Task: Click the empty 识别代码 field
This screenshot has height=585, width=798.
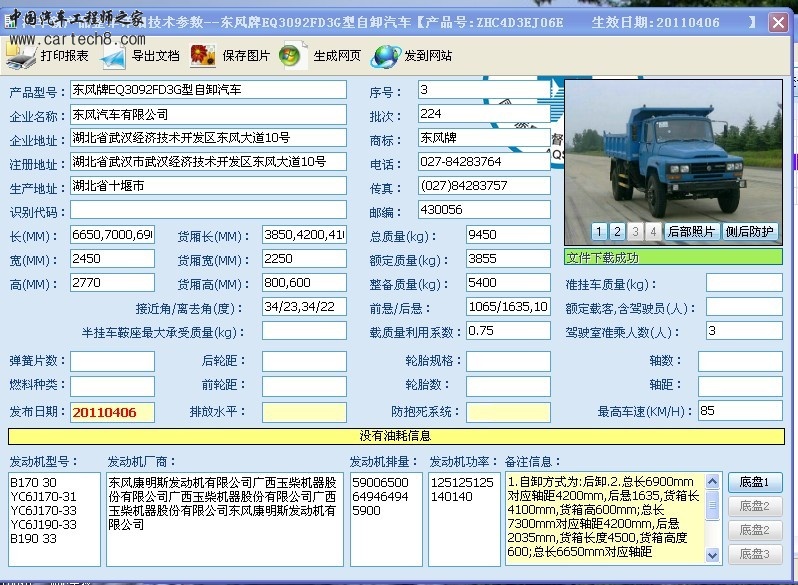Action: click(208, 210)
